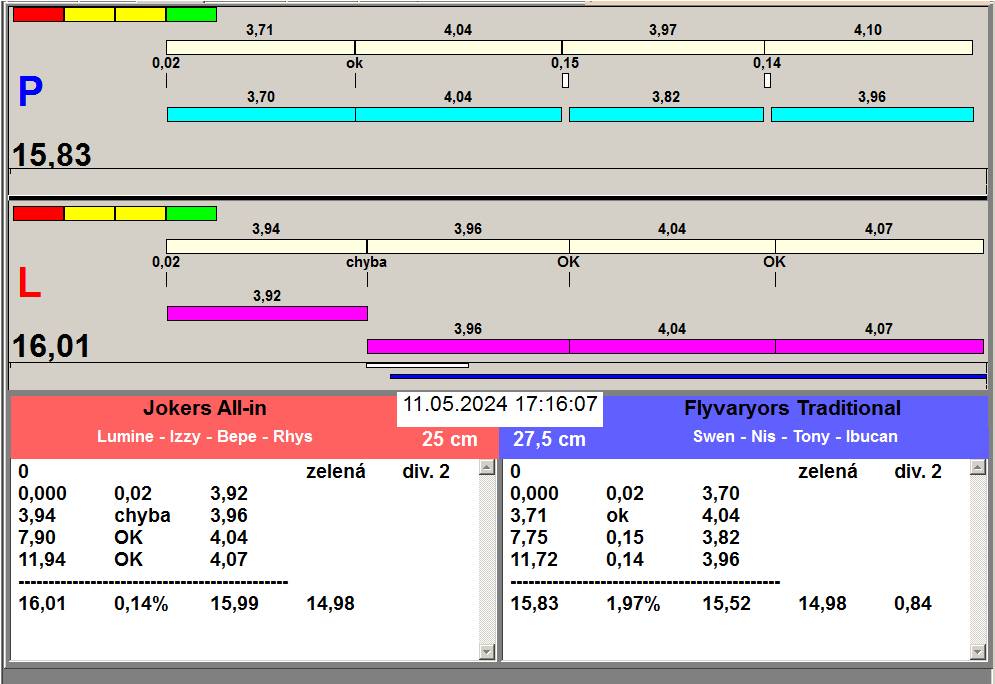Image resolution: width=995 pixels, height=684 pixels.
Task: Click 'chyba' in the Jokers results list
Action: point(142,515)
